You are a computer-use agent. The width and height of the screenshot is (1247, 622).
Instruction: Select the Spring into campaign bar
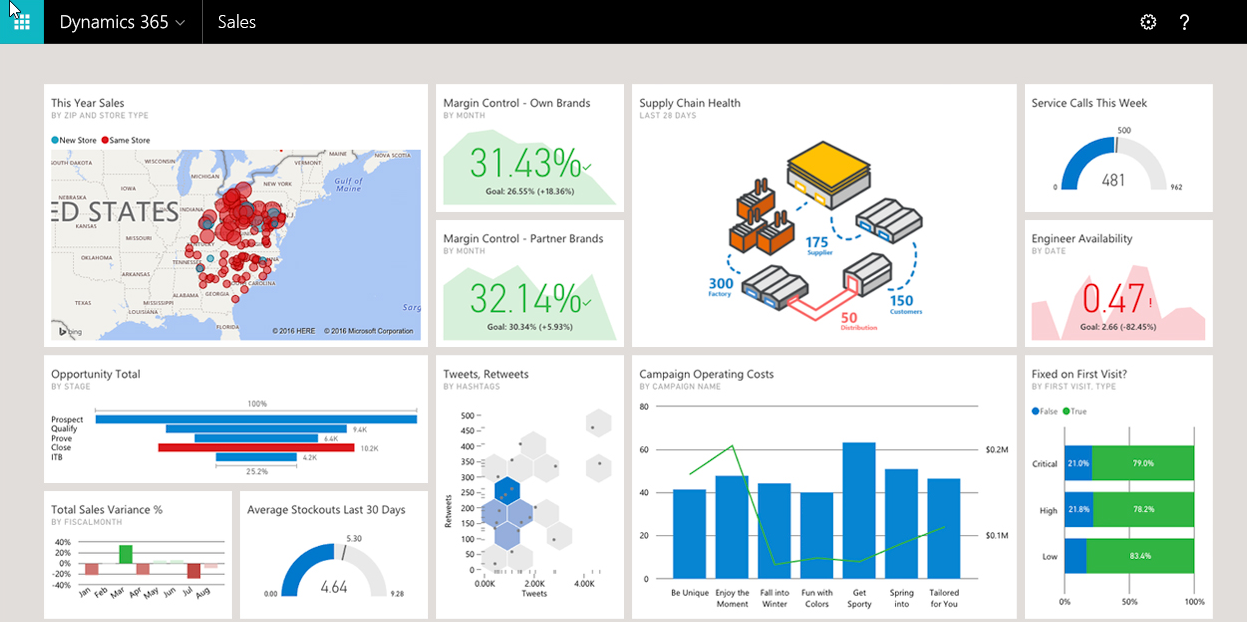tap(902, 523)
